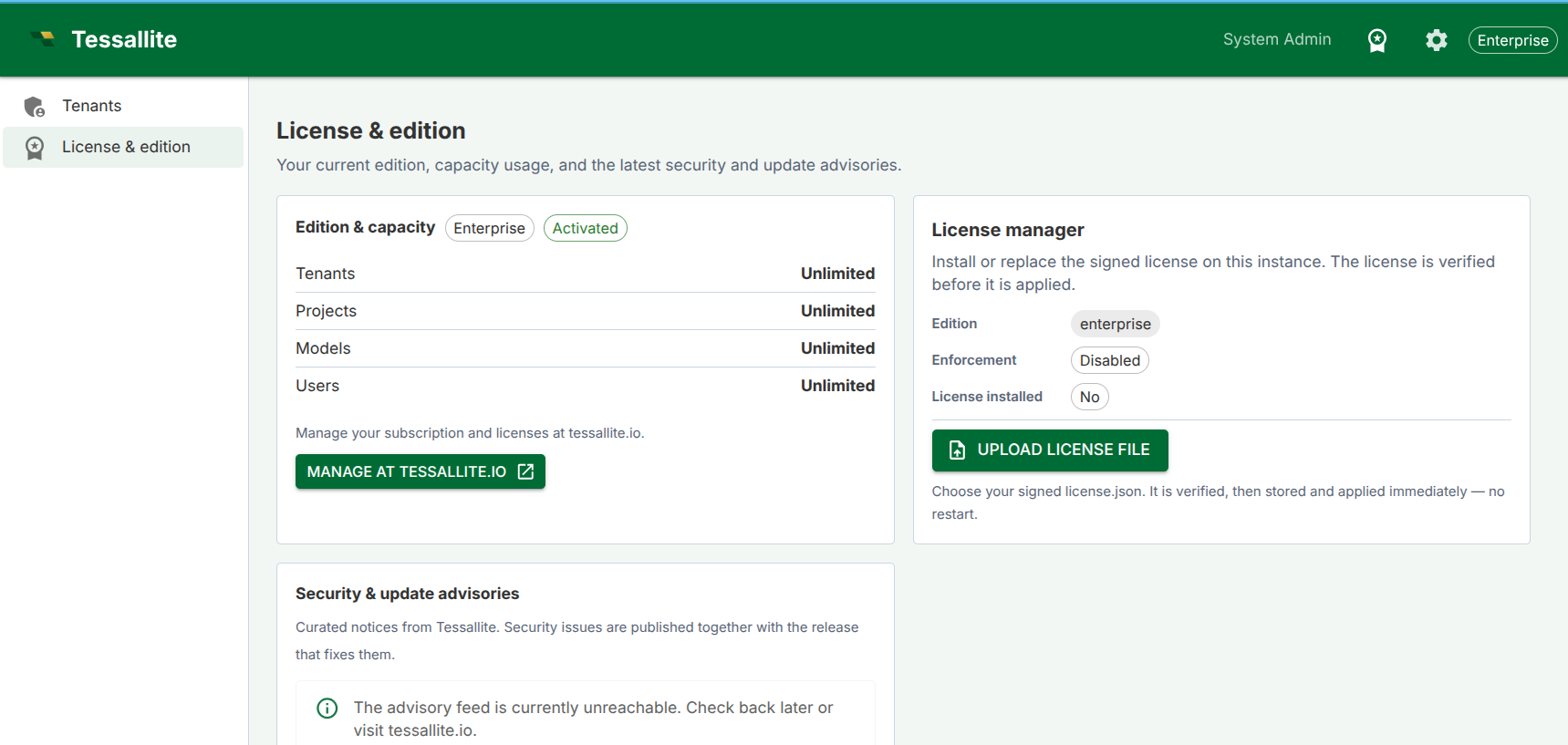Click 'Manage your subscription and licenses' text
The height and width of the screenshot is (745, 1568).
click(470, 433)
